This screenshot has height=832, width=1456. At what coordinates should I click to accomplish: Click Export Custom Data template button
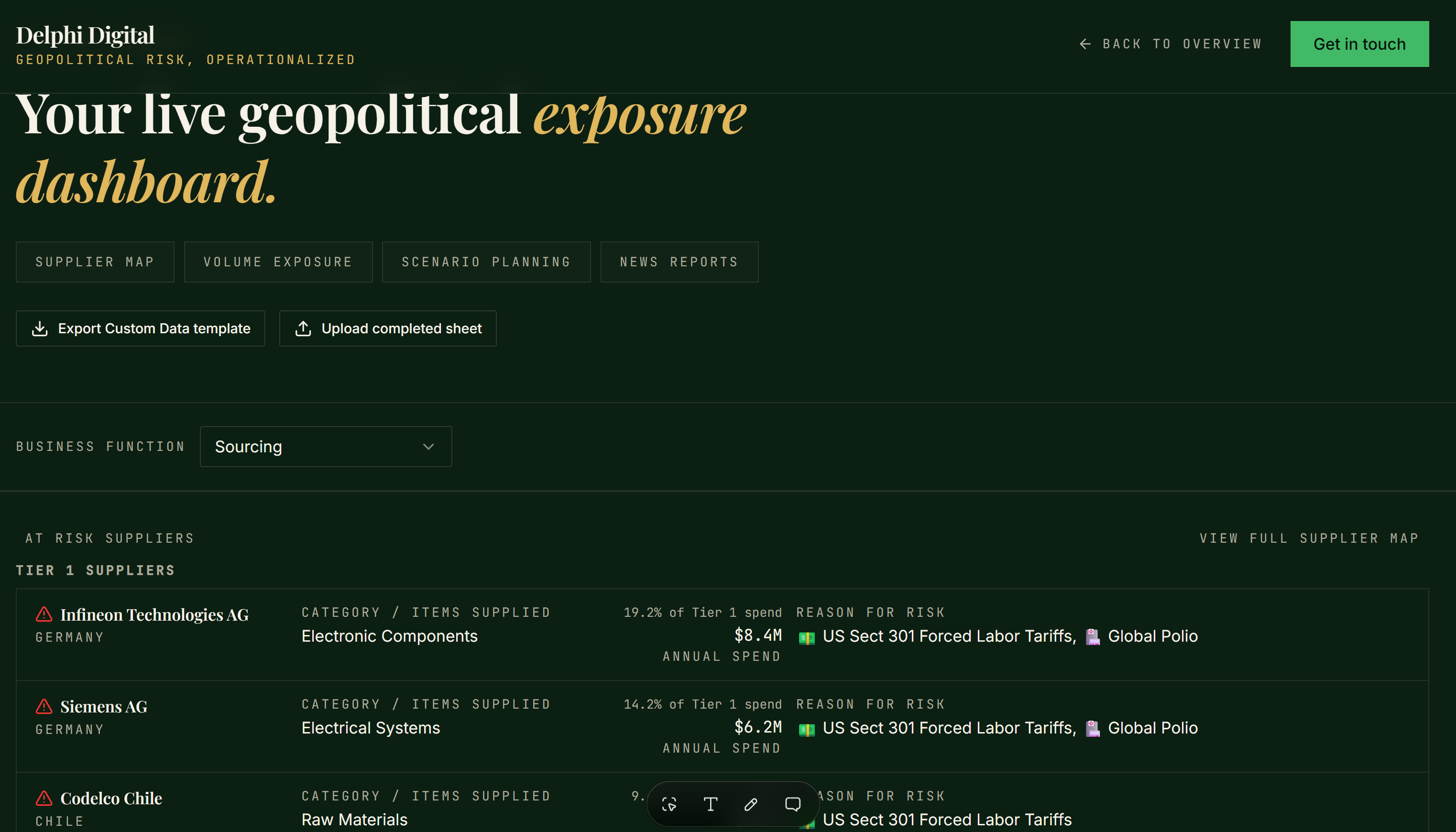point(141,328)
